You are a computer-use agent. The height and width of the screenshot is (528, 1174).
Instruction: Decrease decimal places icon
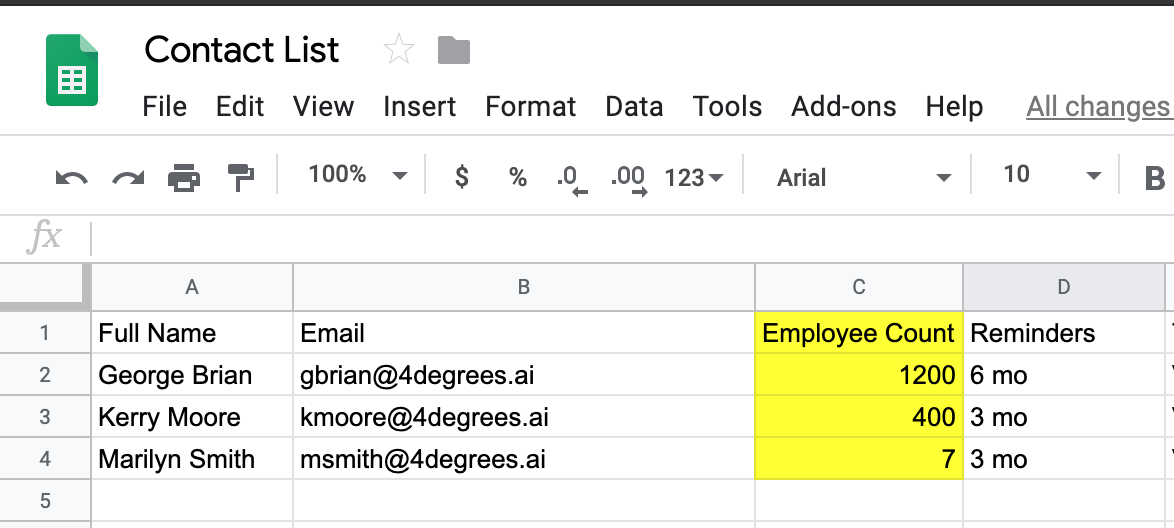572,180
